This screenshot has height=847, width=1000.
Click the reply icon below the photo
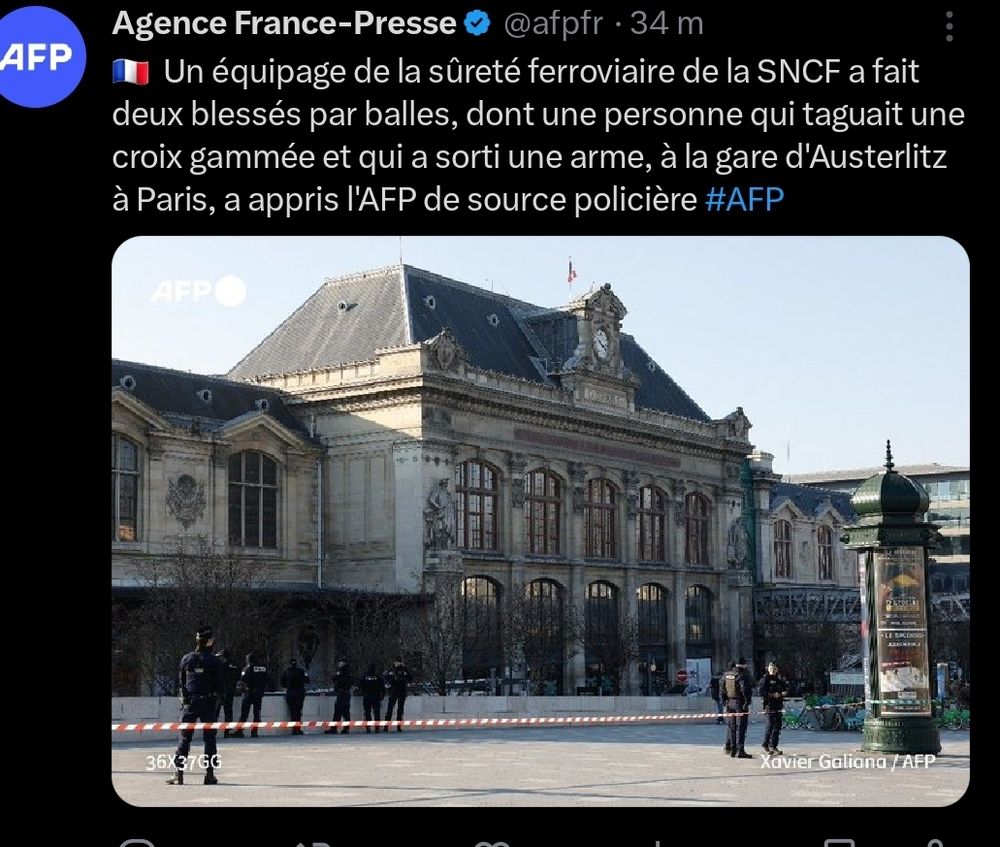tap(136, 843)
